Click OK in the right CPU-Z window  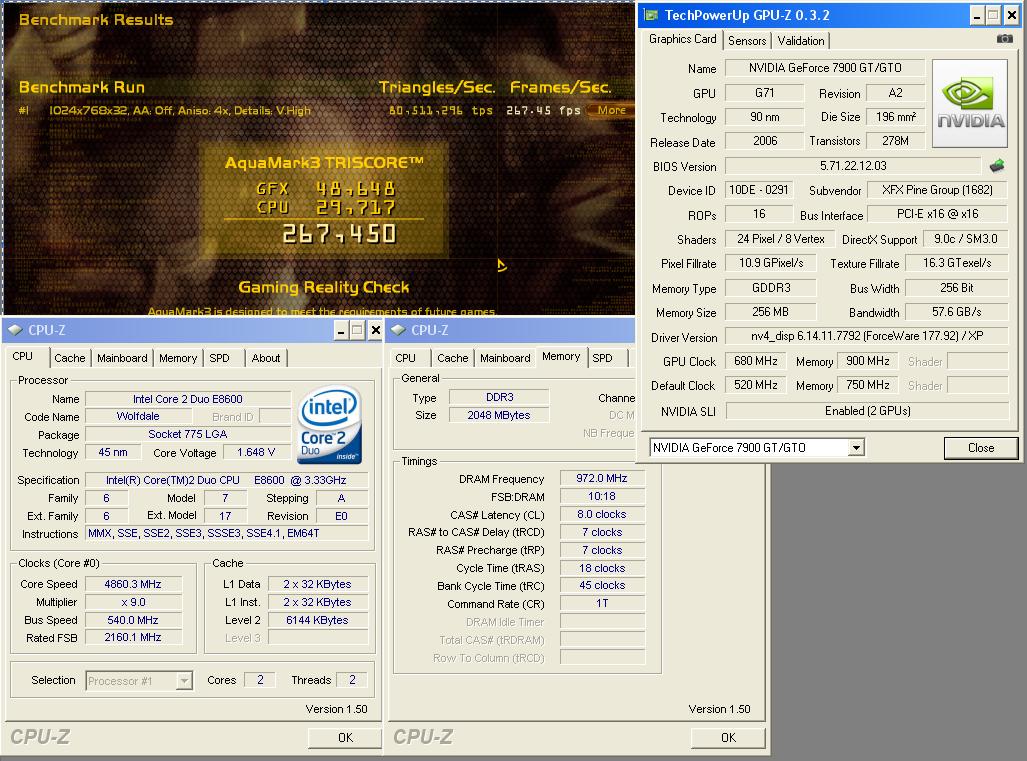[x=728, y=738]
